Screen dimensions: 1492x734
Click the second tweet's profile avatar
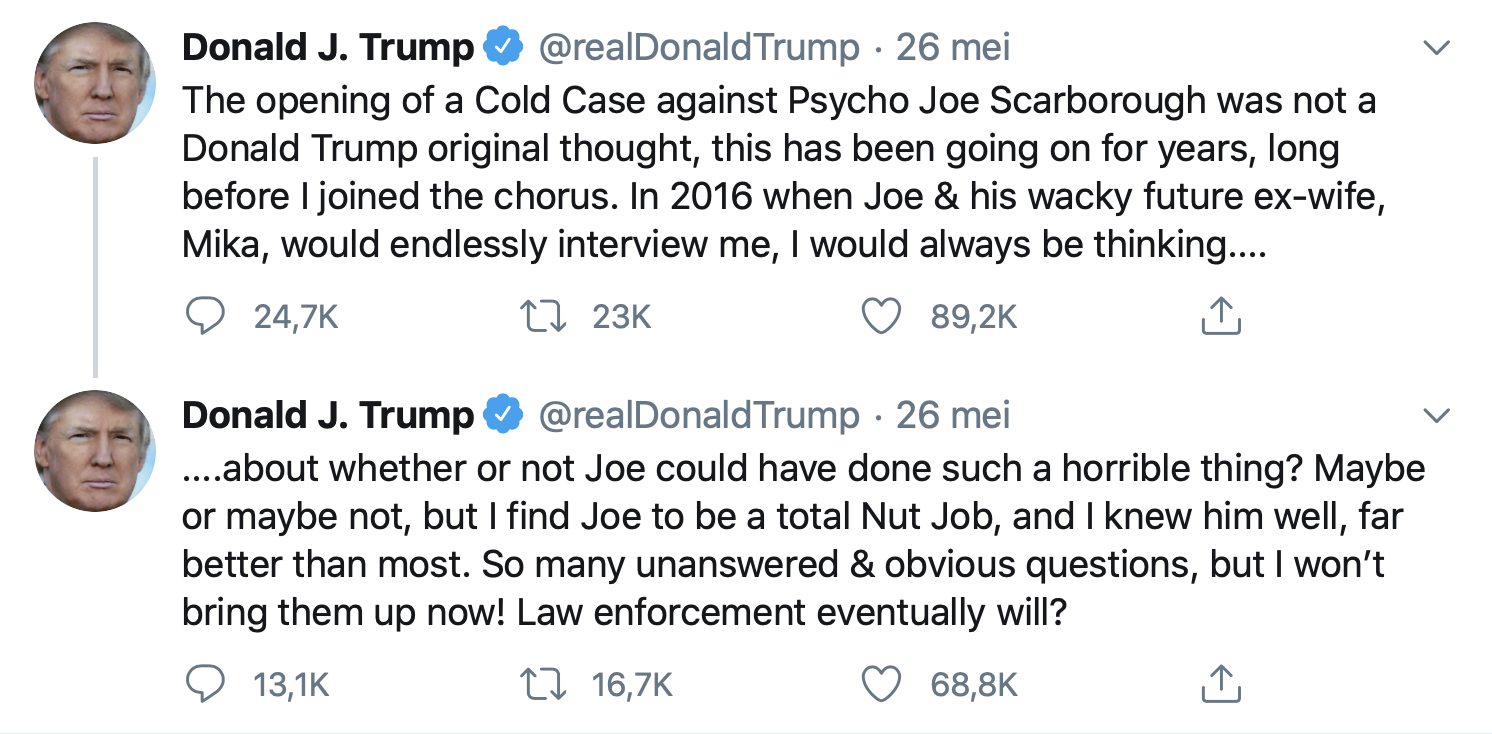point(95,451)
